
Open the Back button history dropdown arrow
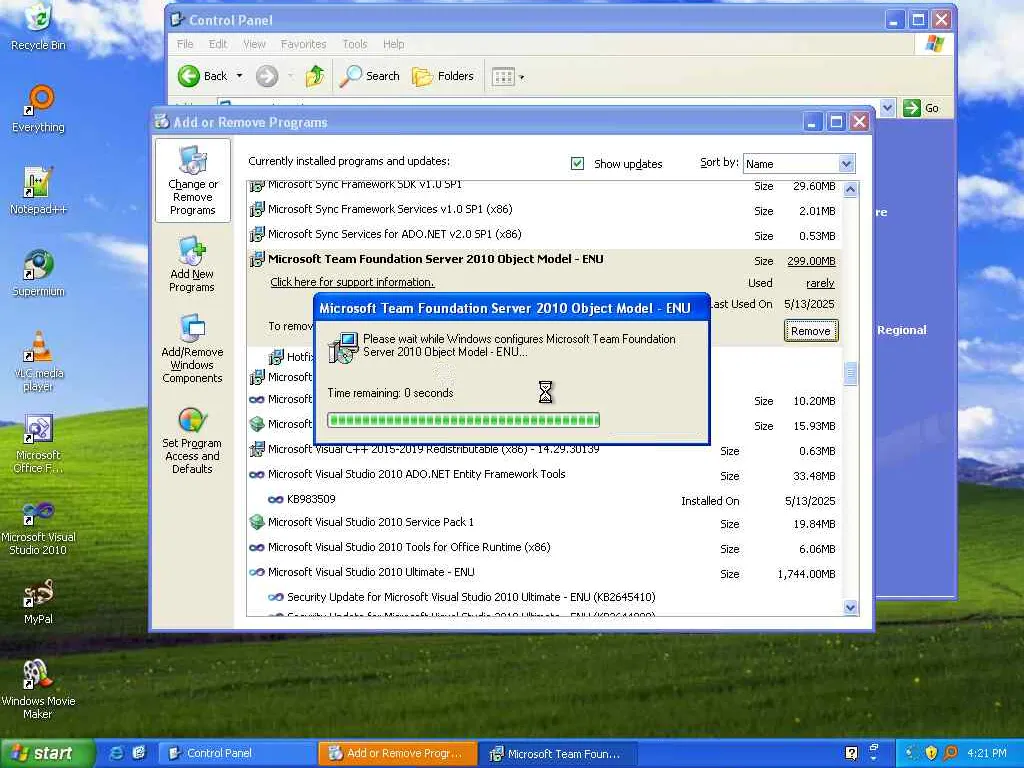coord(239,76)
